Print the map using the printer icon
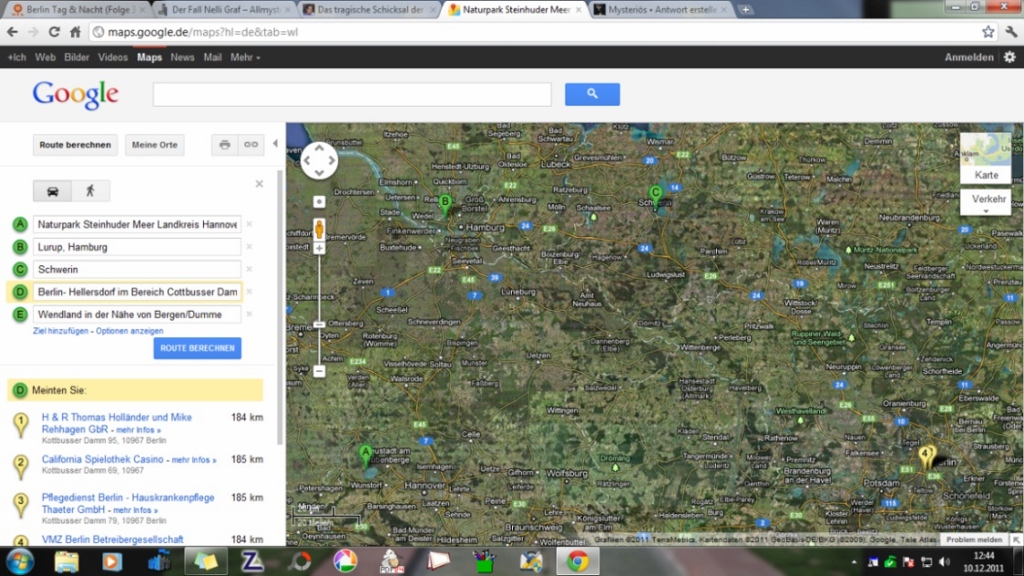Viewport: 1024px width, 576px height. pyautogui.click(x=225, y=144)
